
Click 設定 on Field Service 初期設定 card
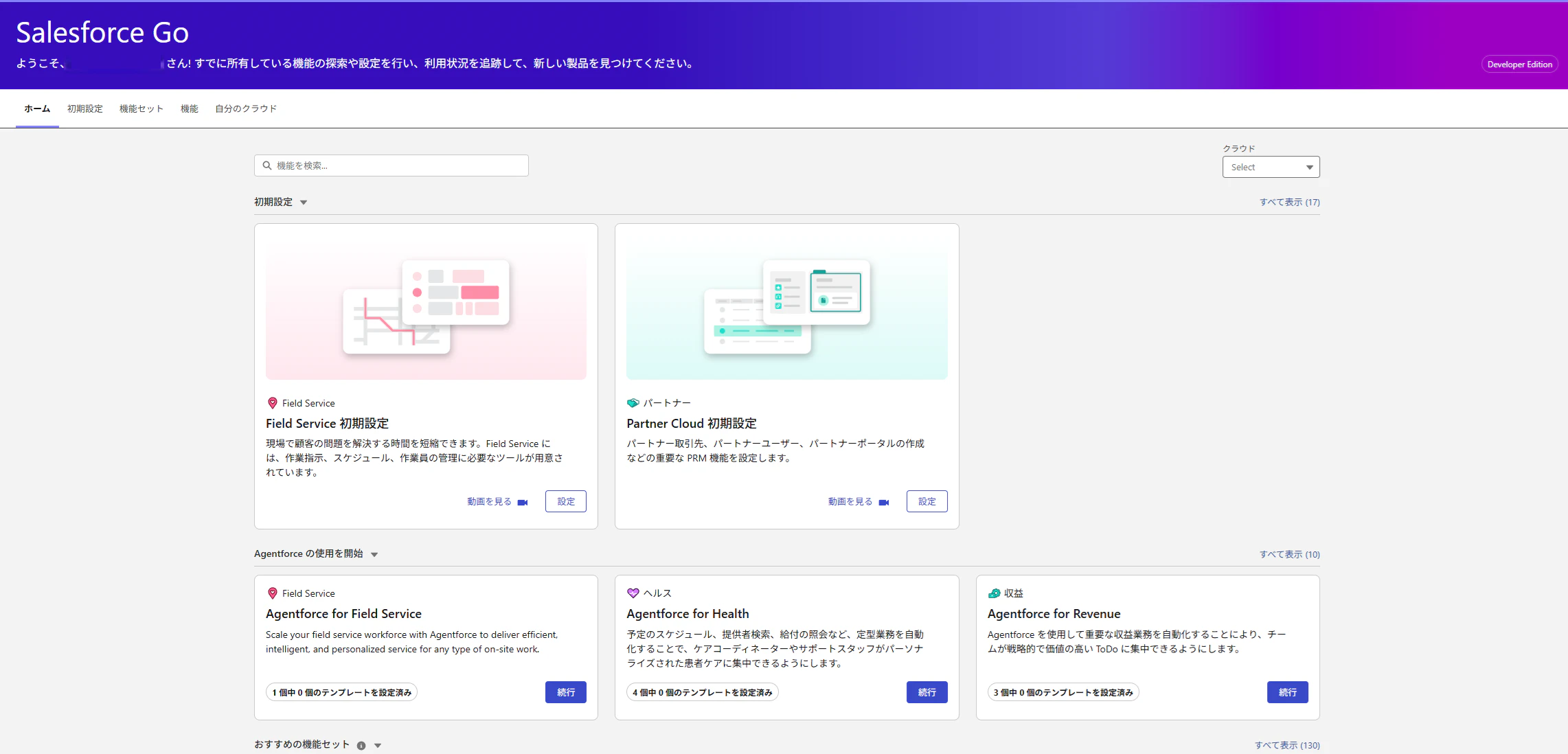tap(566, 501)
